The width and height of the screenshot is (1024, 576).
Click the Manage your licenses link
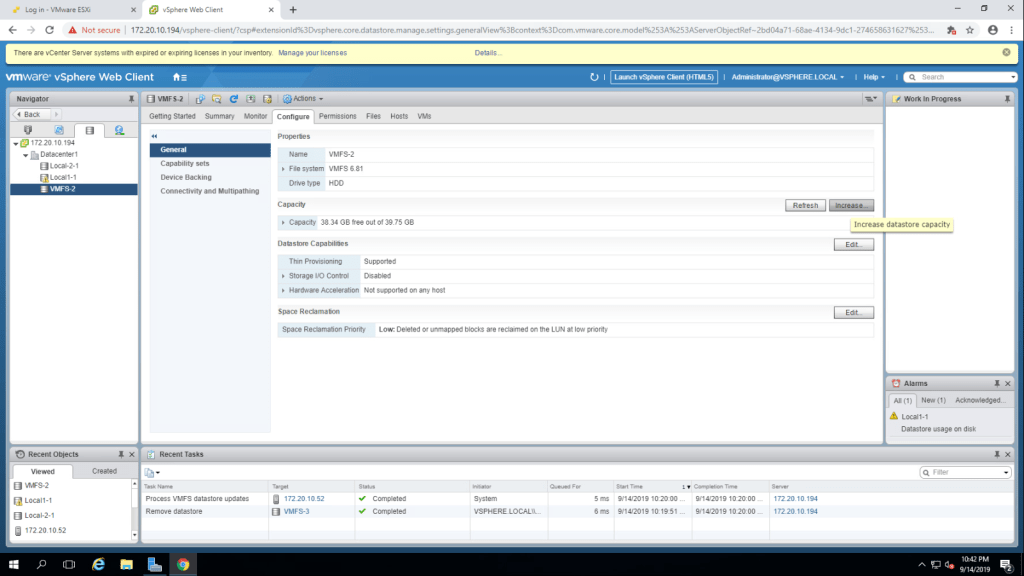(312, 52)
